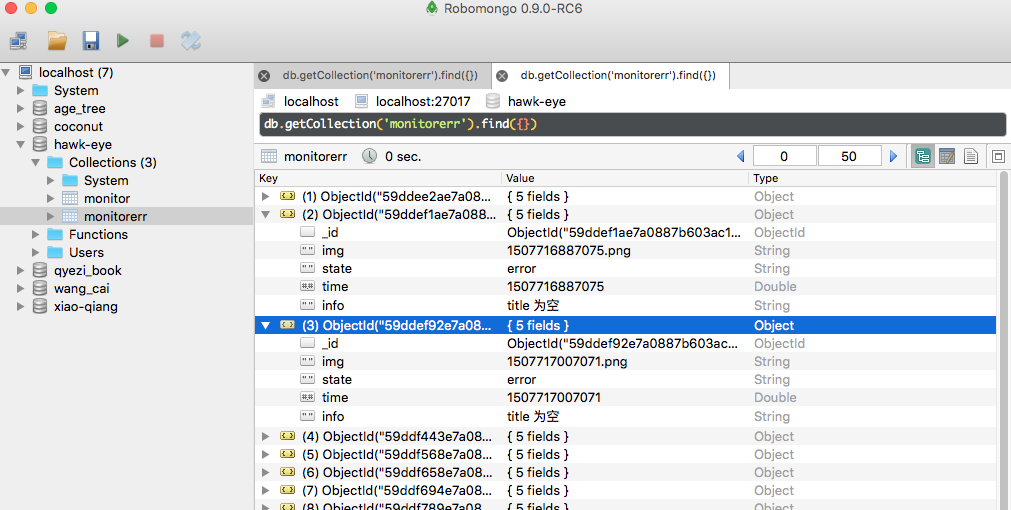This screenshot has height=510, width=1011.
Task: Go to next page of results arrow
Action: point(893,156)
